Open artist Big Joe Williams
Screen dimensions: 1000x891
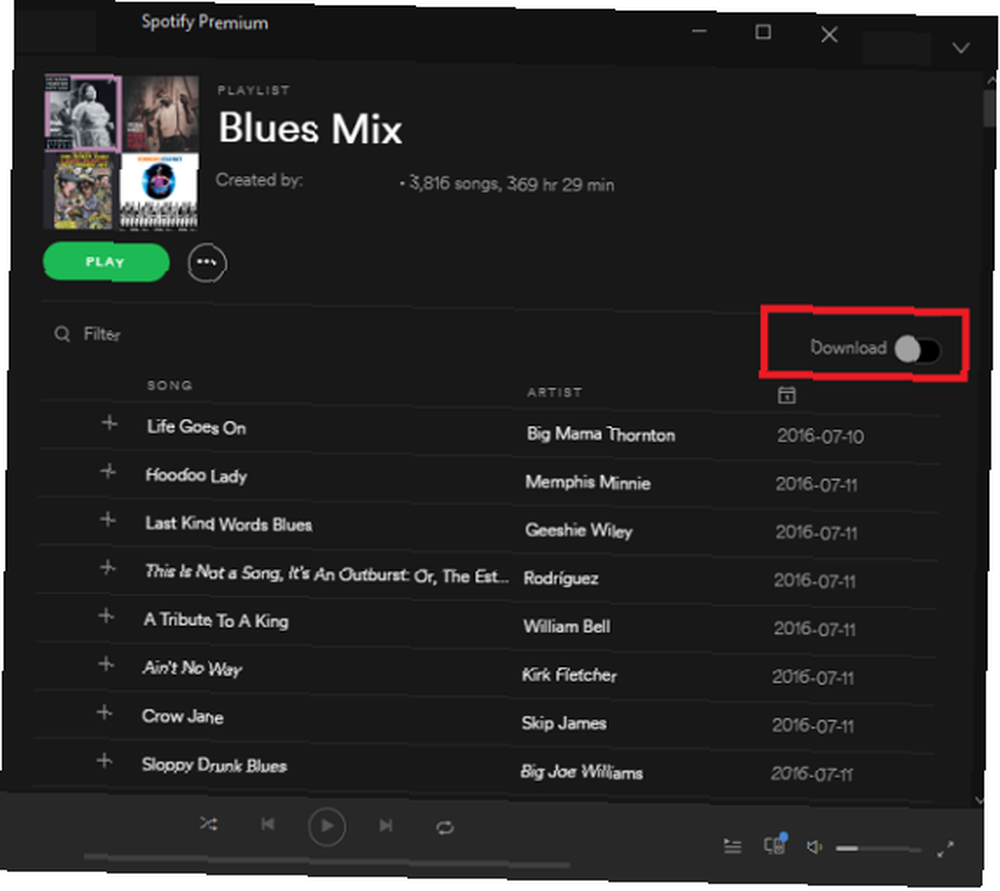pos(582,772)
